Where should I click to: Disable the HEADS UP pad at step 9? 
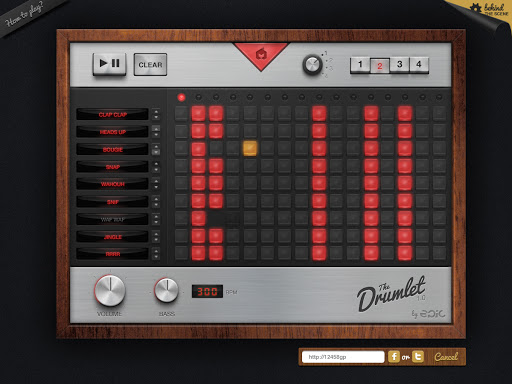tap(319, 131)
